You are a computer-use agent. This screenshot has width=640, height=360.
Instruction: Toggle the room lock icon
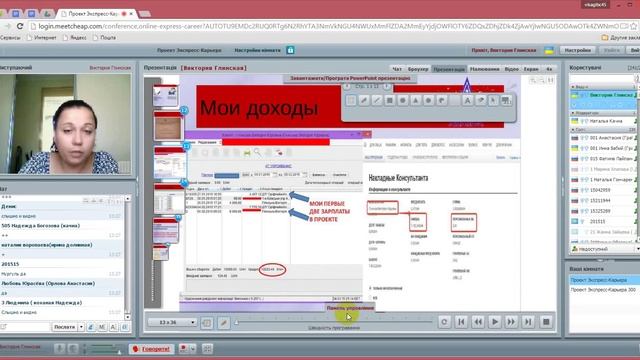(290, 50)
